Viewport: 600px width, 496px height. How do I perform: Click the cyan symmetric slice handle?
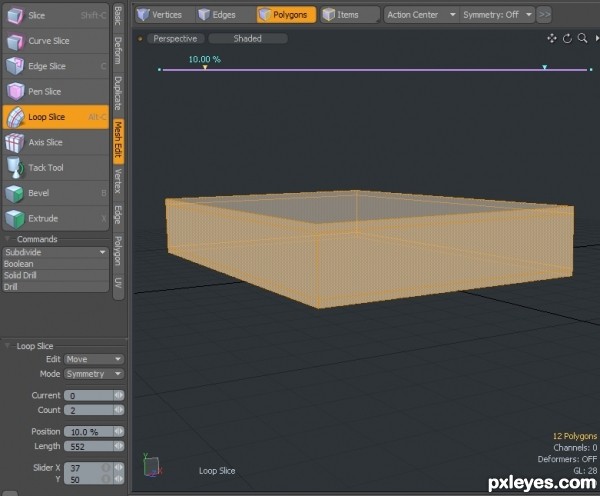click(x=545, y=67)
